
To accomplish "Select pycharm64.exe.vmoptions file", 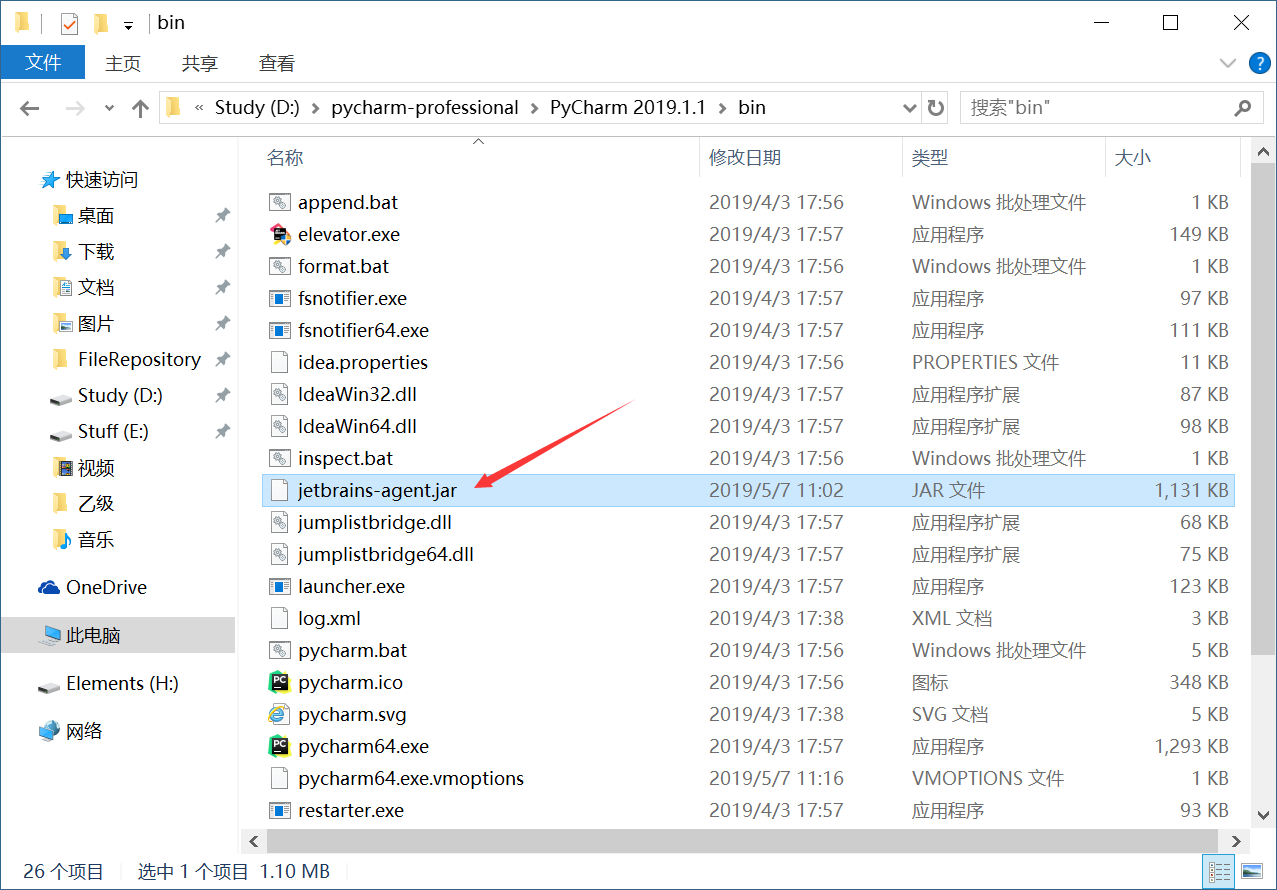I will click(x=748, y=778).
